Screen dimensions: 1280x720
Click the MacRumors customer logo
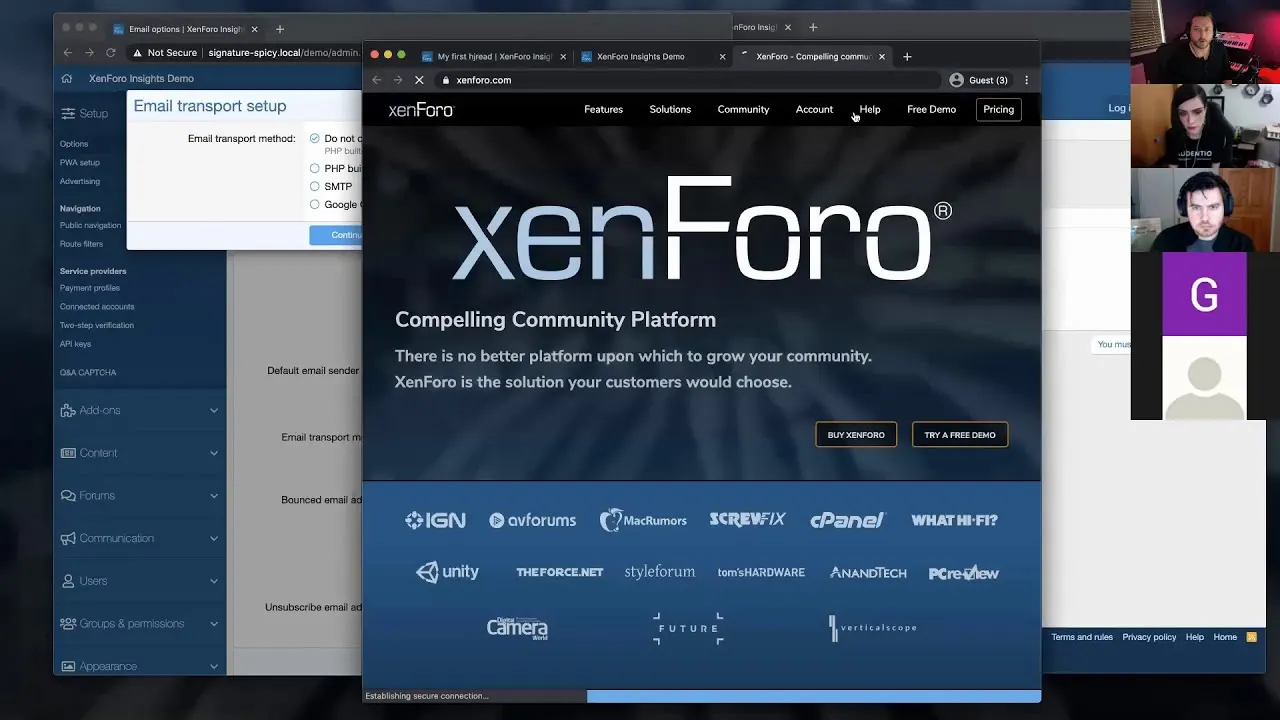644,520
